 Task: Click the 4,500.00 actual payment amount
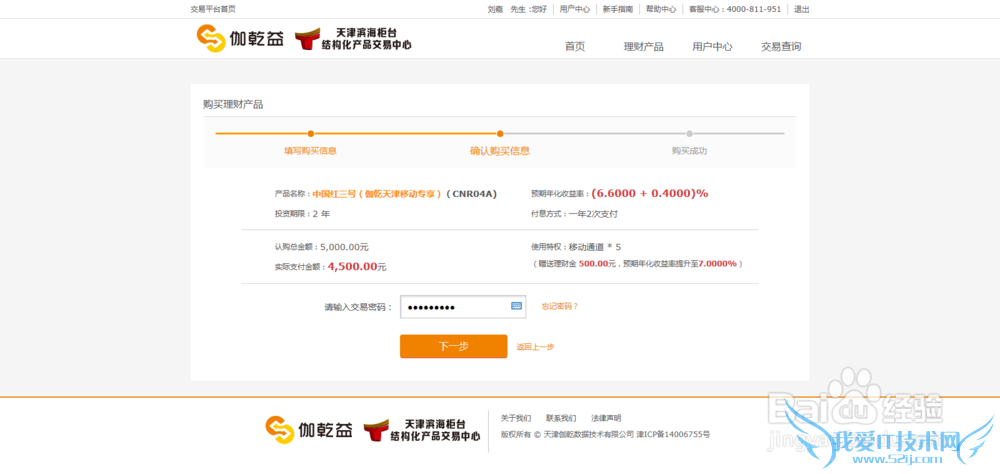[352, 267]
